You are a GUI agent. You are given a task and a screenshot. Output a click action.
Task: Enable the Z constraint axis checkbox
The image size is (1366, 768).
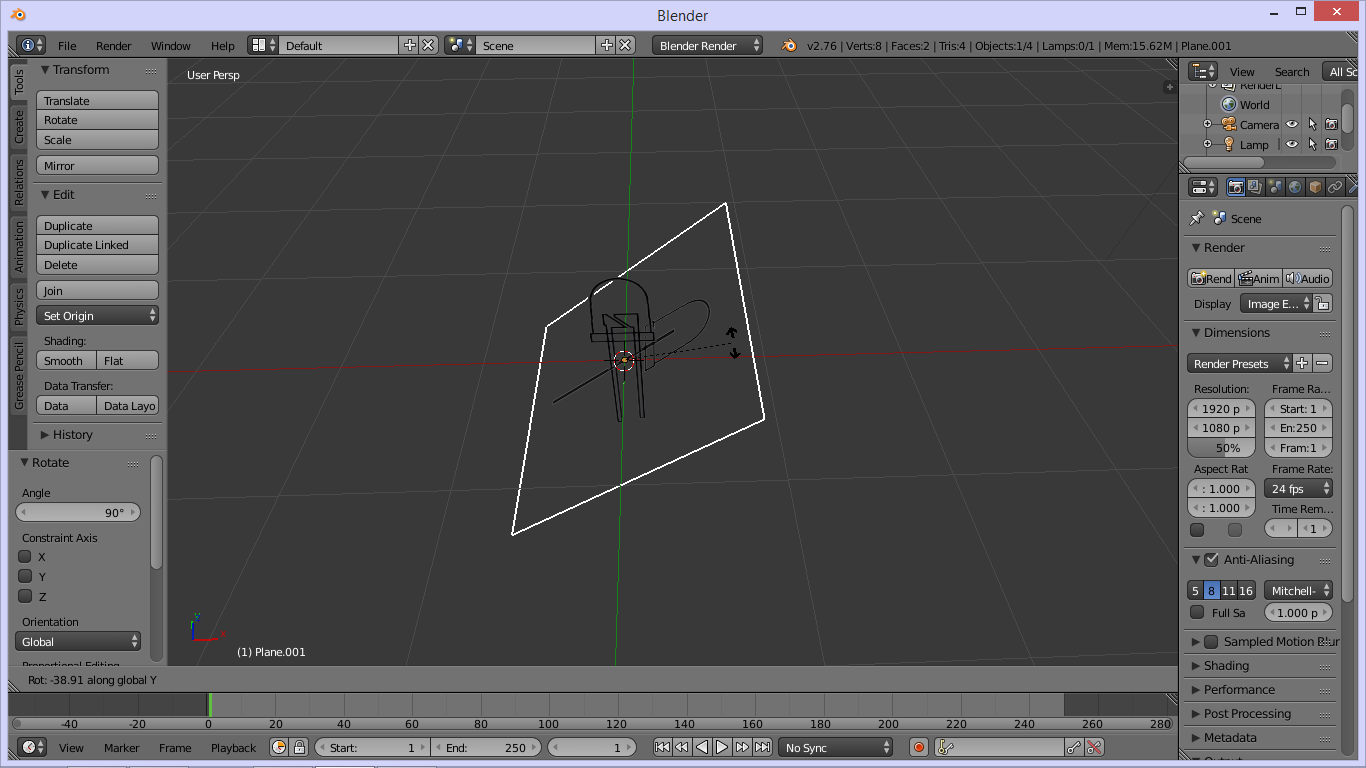pos(25,596)
